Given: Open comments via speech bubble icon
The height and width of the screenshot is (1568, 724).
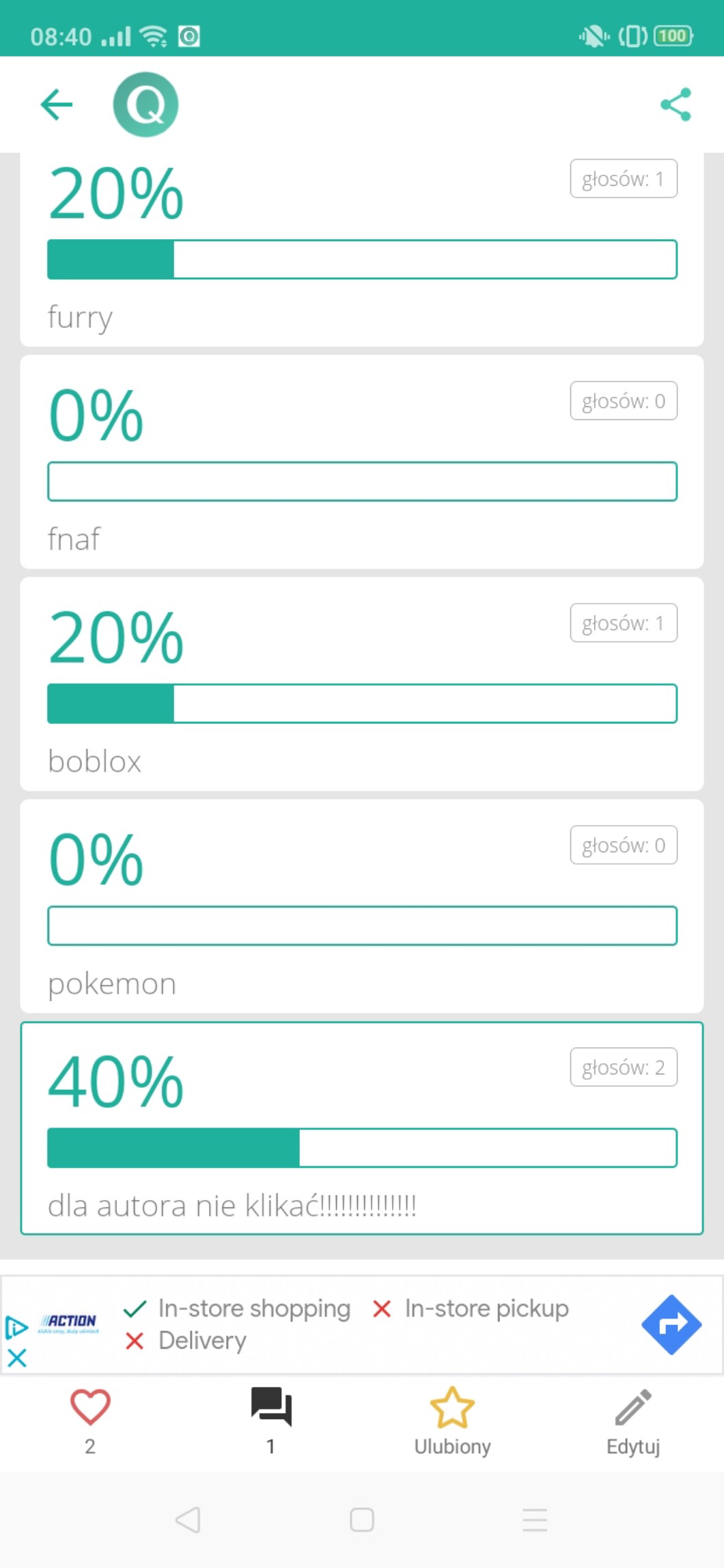Looking at the screenshot, I should coord(271,1408).
